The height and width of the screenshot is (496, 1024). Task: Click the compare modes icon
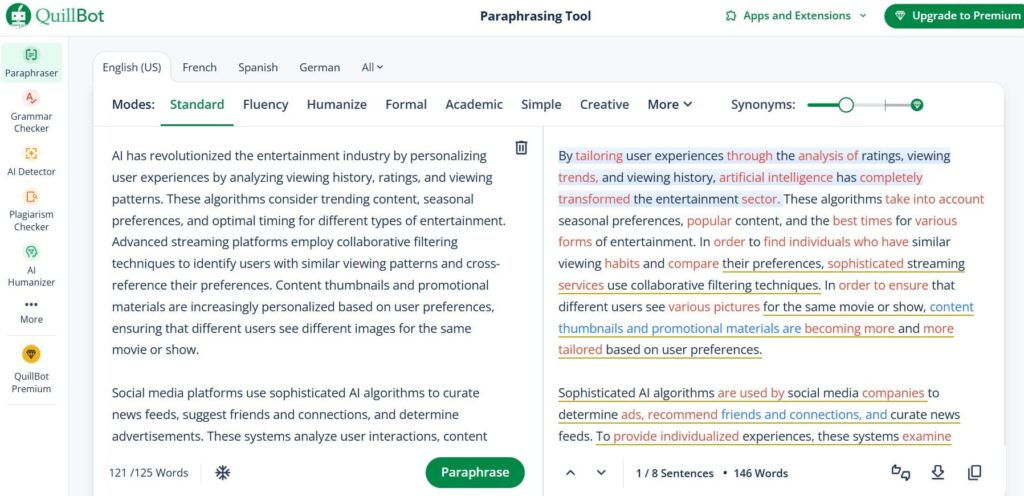point(901,473)
